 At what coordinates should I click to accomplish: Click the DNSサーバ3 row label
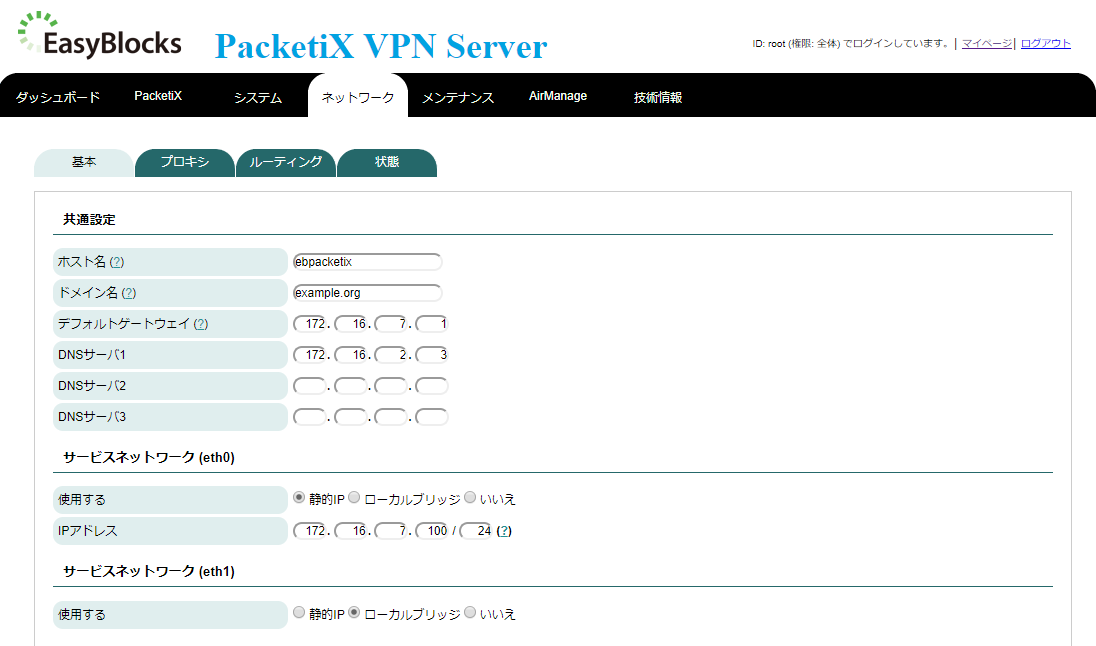point(171,417)
